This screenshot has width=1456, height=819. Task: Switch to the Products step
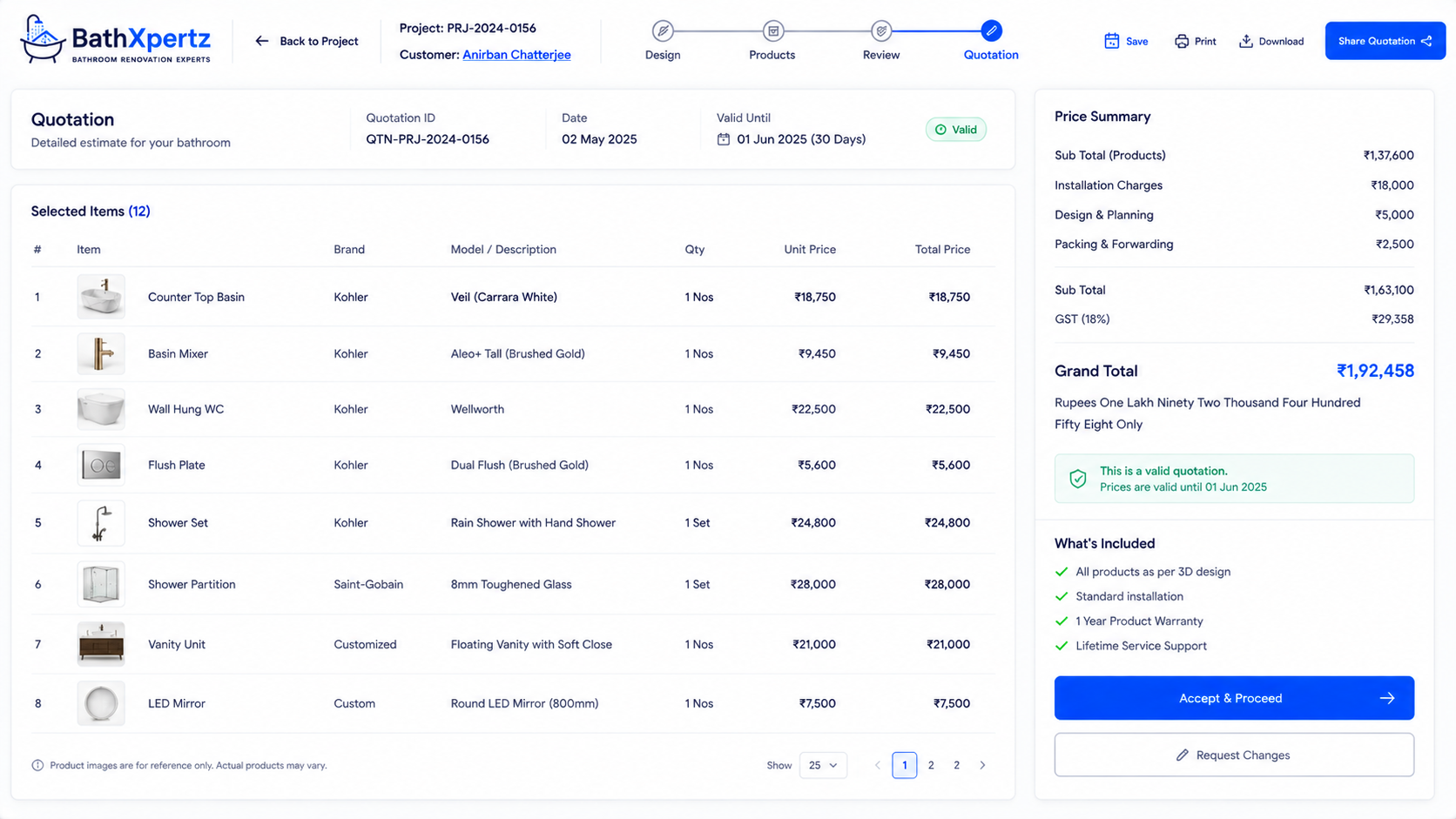pyautogui.click(x=772, y=40)
